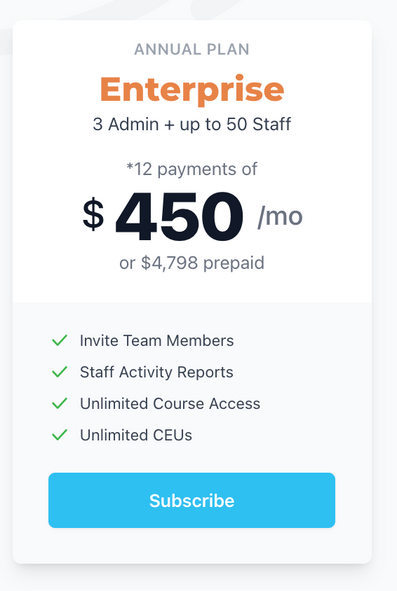This screenshot has width=397, height=591.
Task: Click the ANNUAL PLAN label
Action: coord(192,49)
